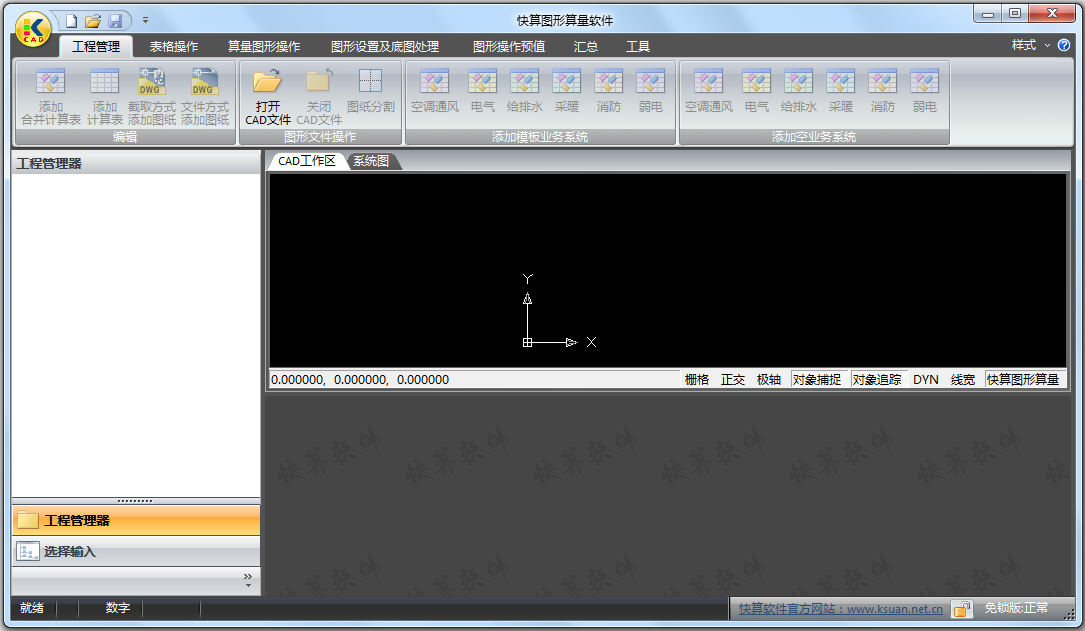Switch to 图形设置及底图处理 ribbon tab
This screenshot has width=1085, height=631.
(385, 46)
